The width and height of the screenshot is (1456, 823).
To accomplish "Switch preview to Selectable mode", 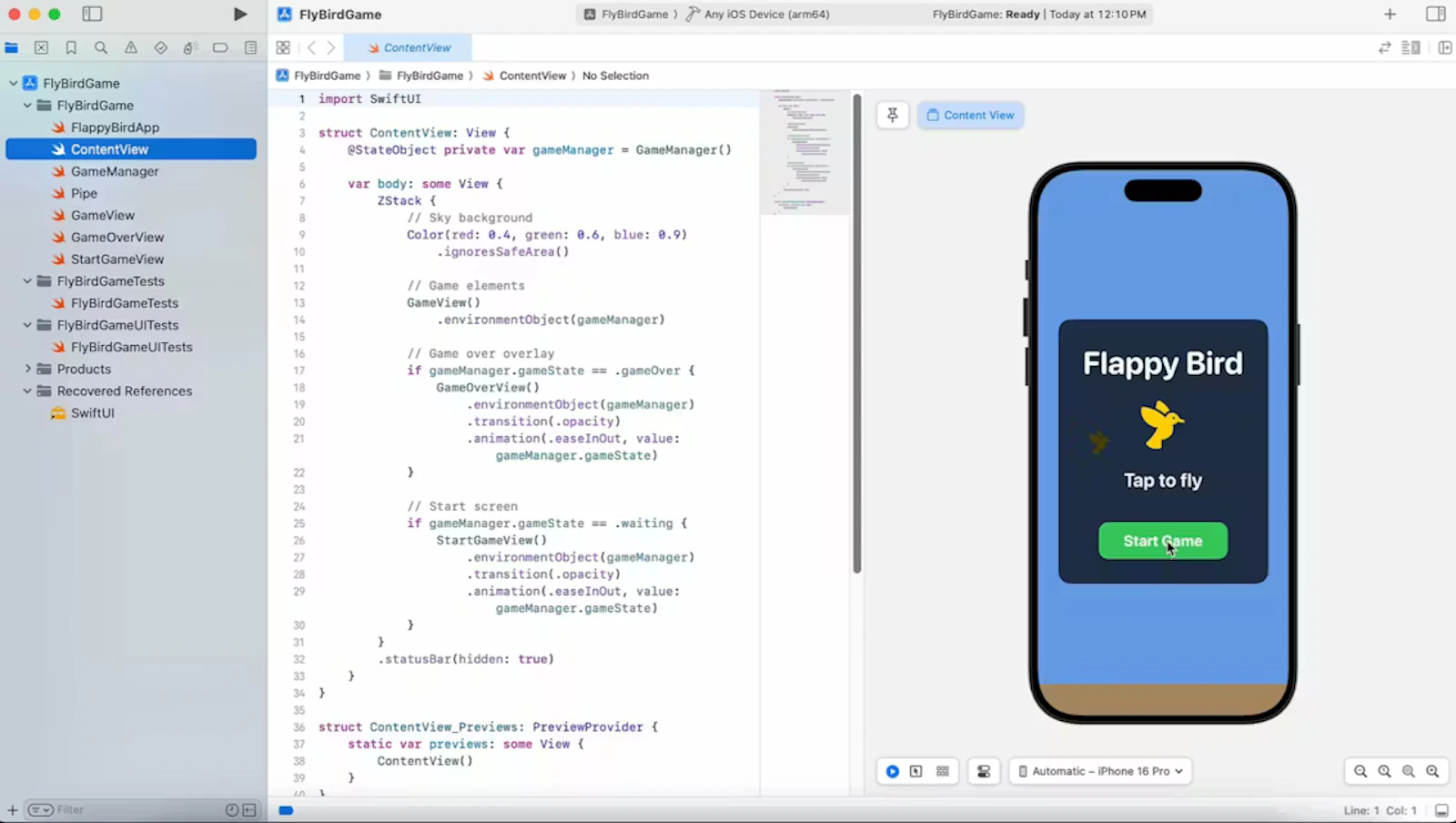I will (x=916, y=771).
